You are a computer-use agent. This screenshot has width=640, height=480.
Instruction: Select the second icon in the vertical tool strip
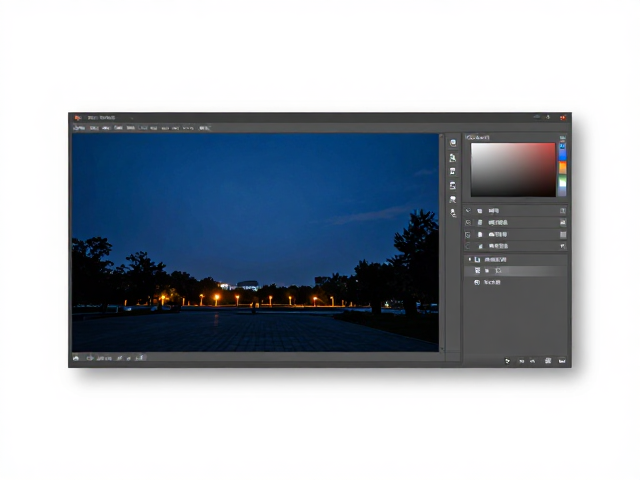pyautogui.click(x=453, y=158)
